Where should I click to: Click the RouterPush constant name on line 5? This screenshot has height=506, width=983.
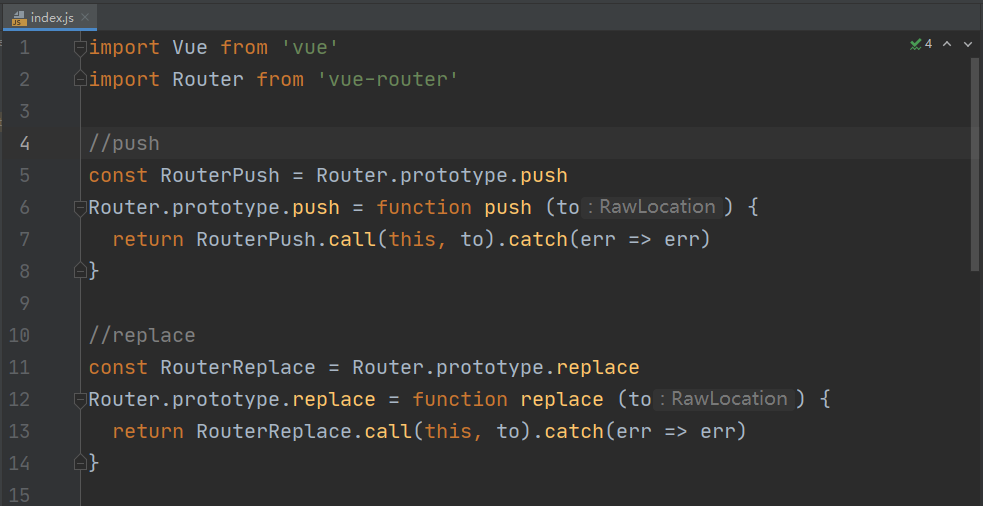[220, 176]
